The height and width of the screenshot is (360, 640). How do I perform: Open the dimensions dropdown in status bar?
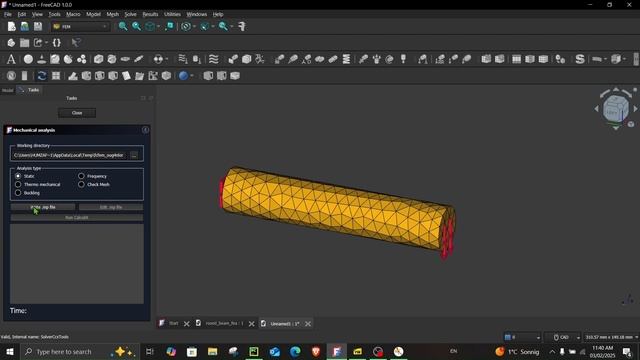(611, 337)
